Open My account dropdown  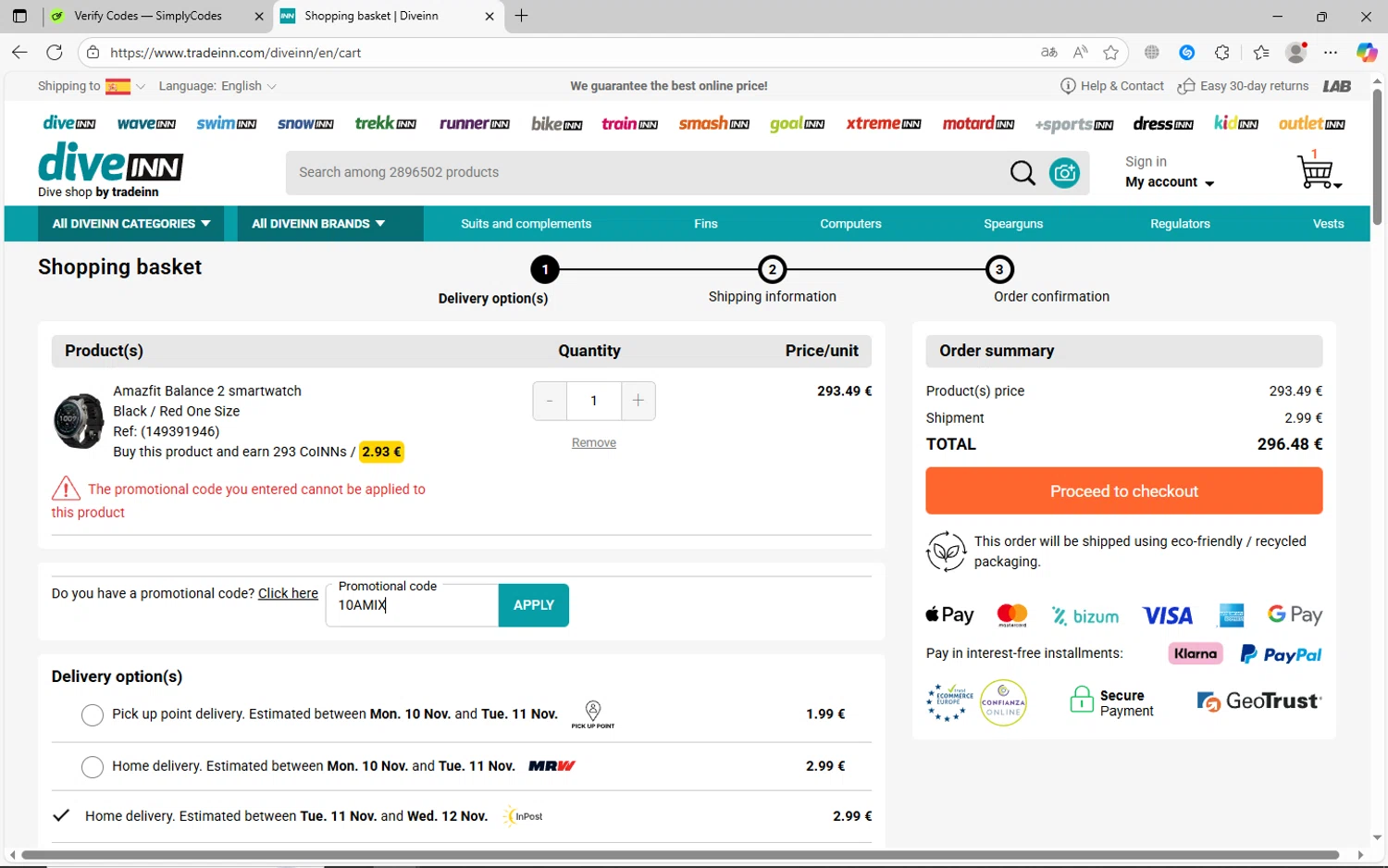tap(1170, 182)
